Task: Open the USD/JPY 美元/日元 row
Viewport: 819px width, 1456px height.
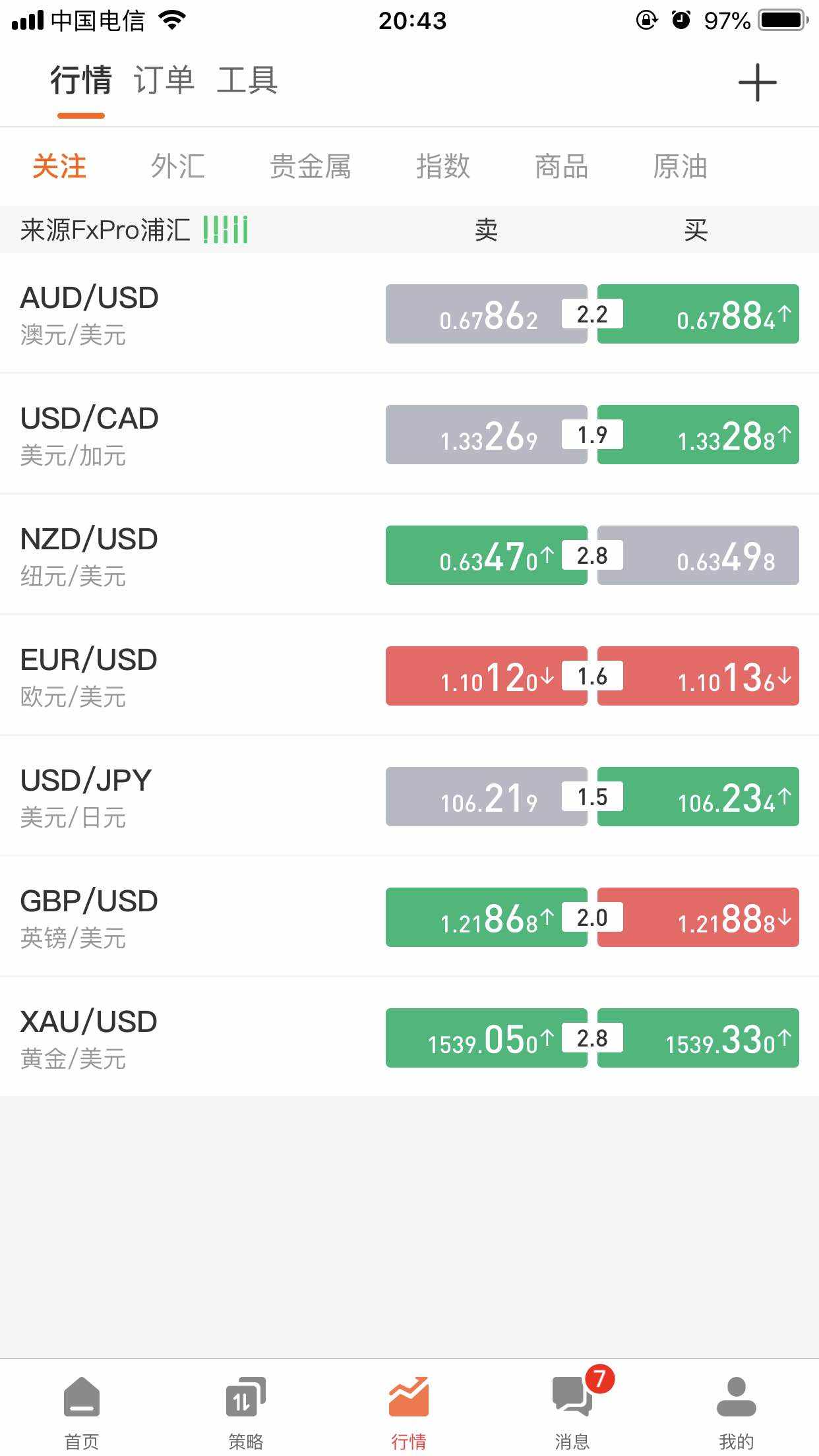Action: tap(409, 797)
